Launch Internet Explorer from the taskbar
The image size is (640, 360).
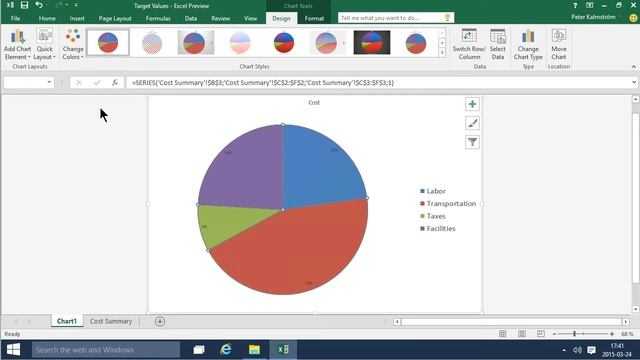click(x=226, y=350)
